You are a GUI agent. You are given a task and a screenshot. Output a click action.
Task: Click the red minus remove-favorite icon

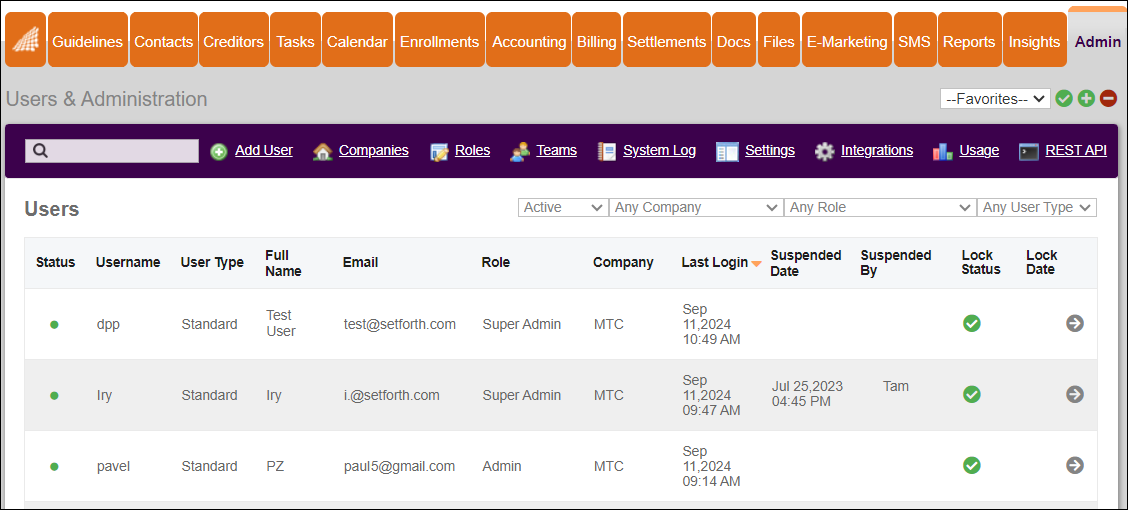click(x=1109, y=99)
